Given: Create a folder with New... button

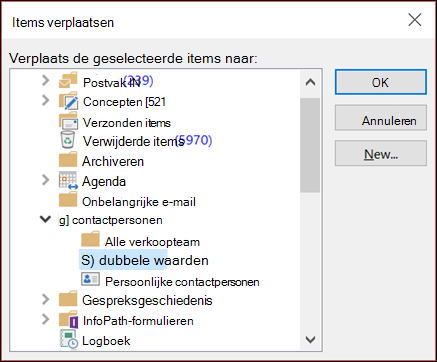Looking at the screenshot, I should point(381,153).
